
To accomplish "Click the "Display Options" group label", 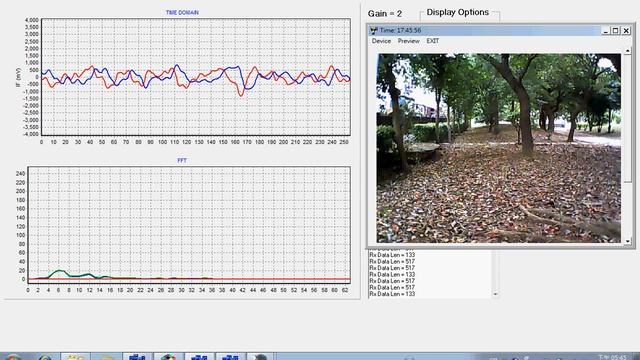I will tap(458, 12).
